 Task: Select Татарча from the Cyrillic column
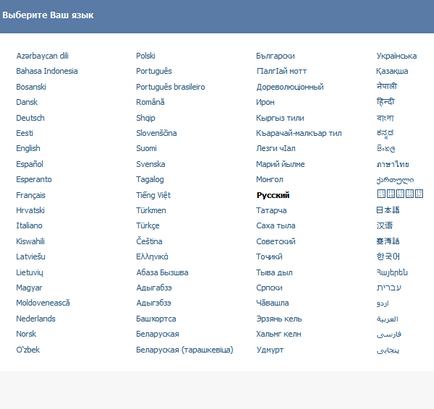271,211
